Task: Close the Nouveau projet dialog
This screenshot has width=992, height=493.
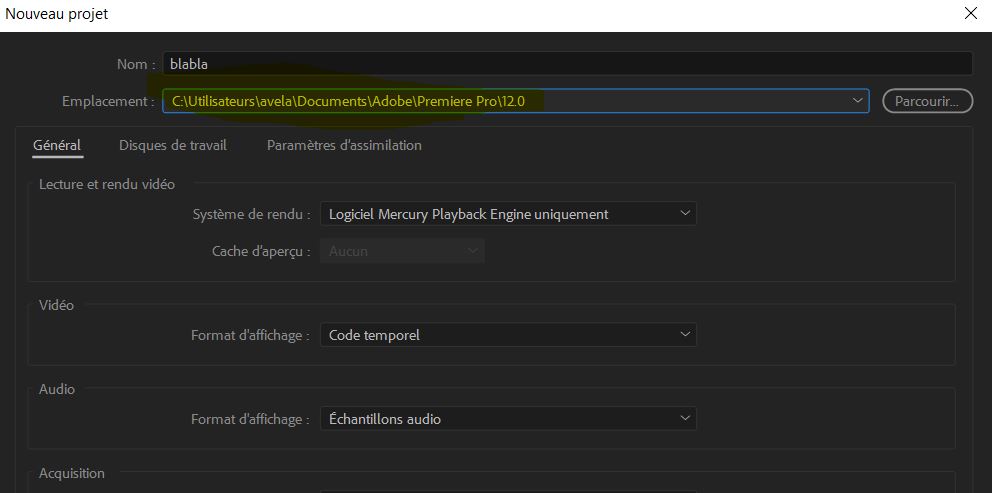Action: tap(970, 13)
